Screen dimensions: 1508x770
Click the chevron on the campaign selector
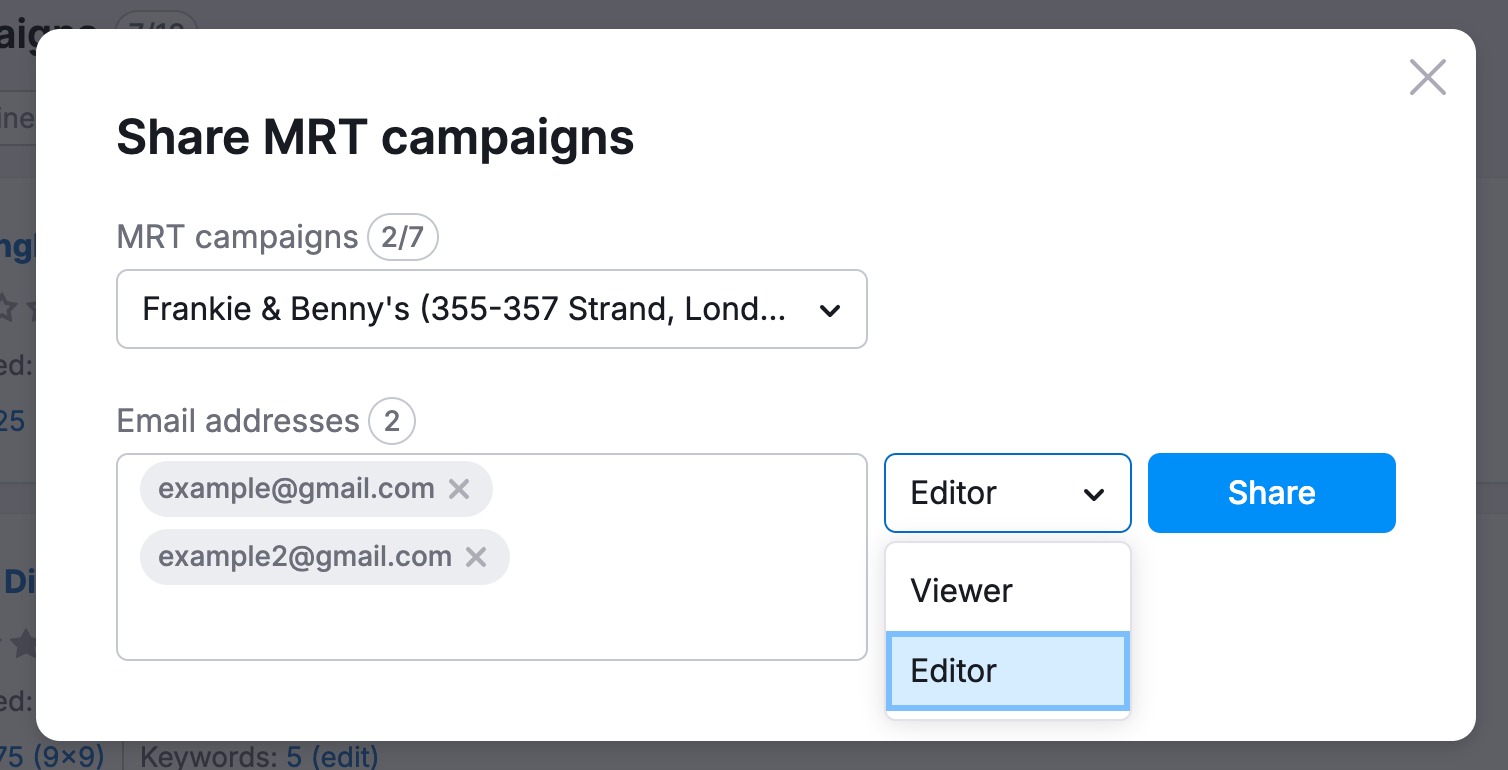click(x=830, y=310)
